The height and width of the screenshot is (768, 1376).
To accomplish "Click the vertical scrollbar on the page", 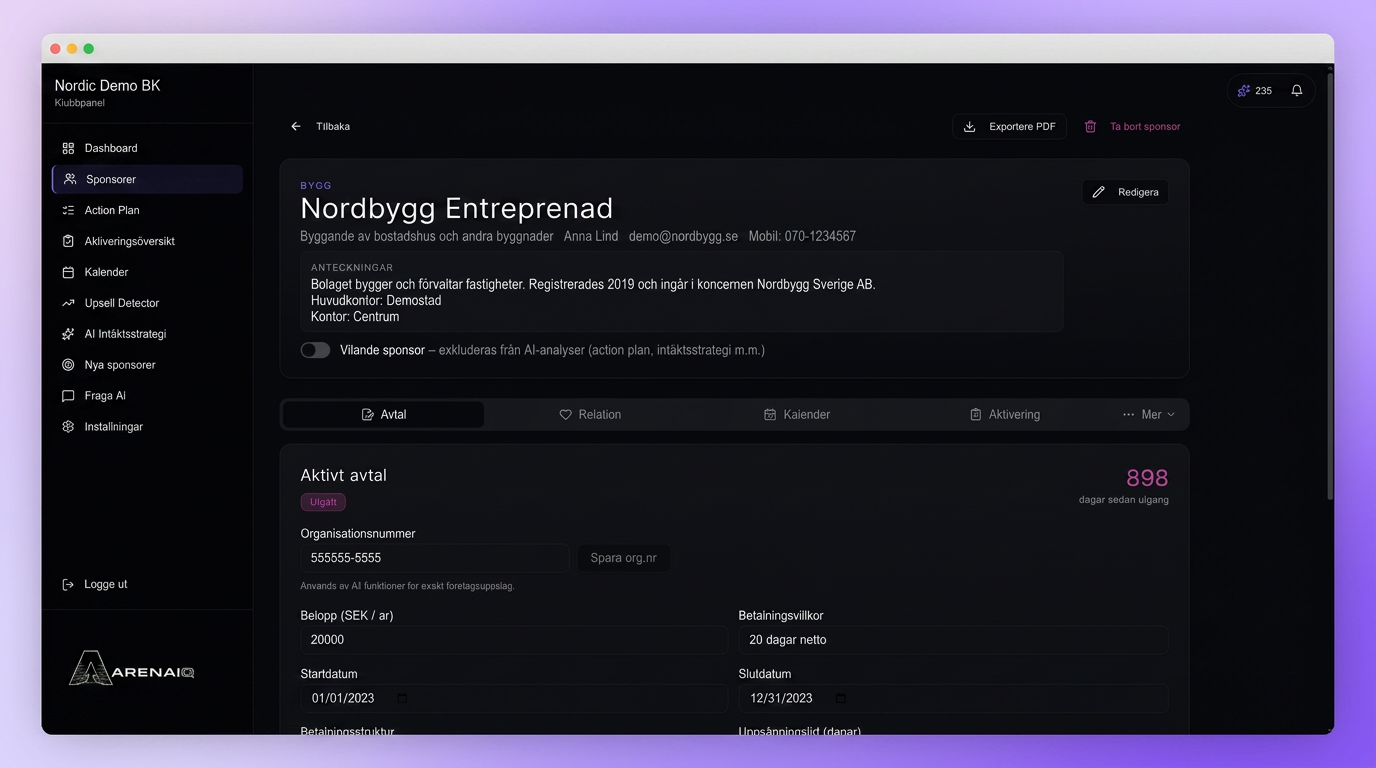I will click(1329, 285).
